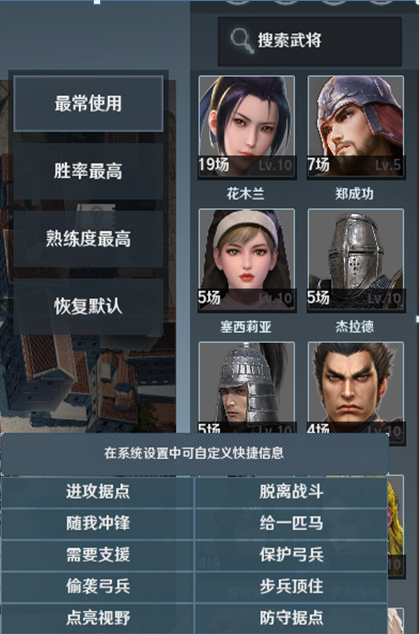Send quick message 脱离战斗
This screenshot has height=634, width=419.
click(x=291, y=492)
